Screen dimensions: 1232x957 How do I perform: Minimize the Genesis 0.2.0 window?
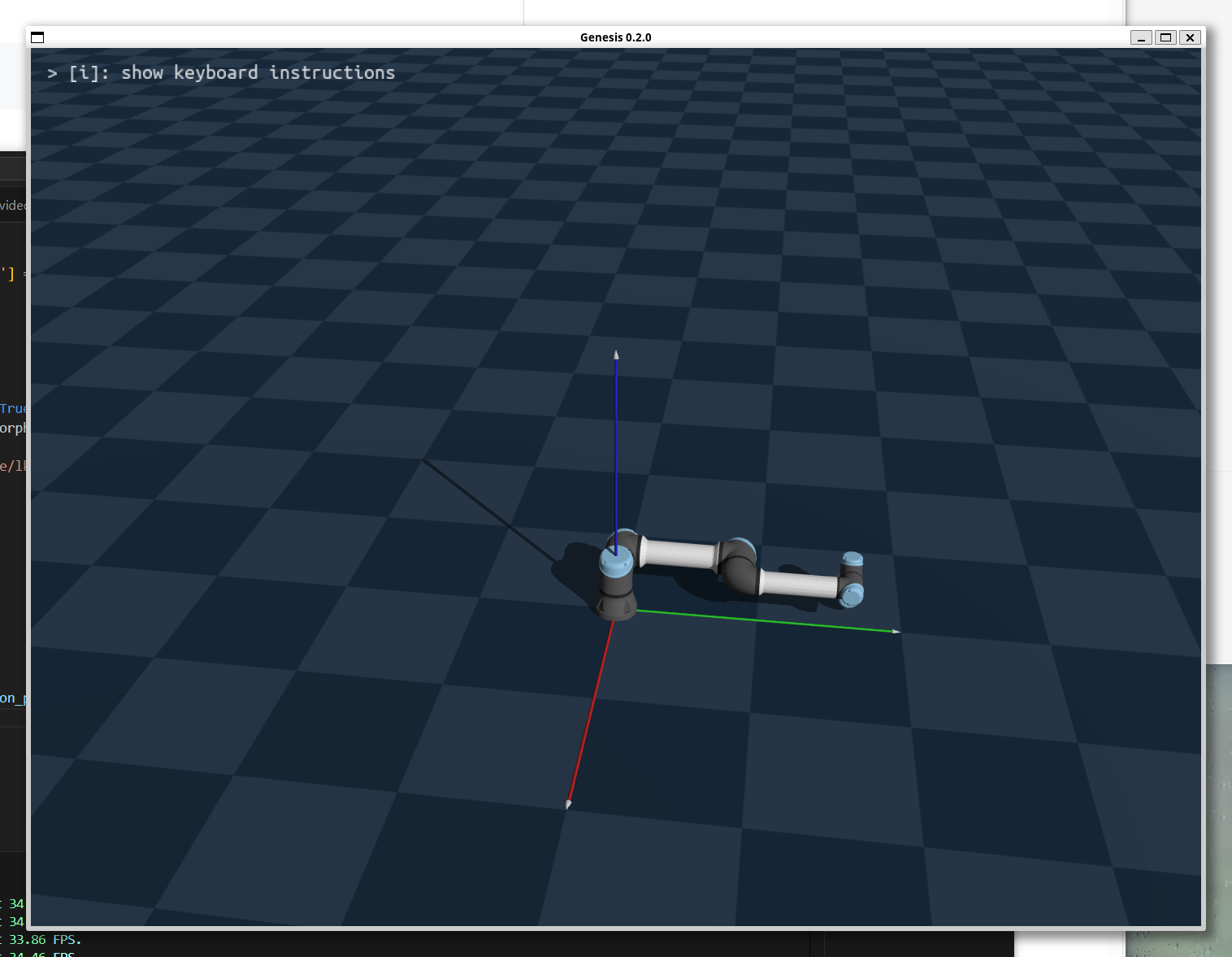tap(1141, 37)
